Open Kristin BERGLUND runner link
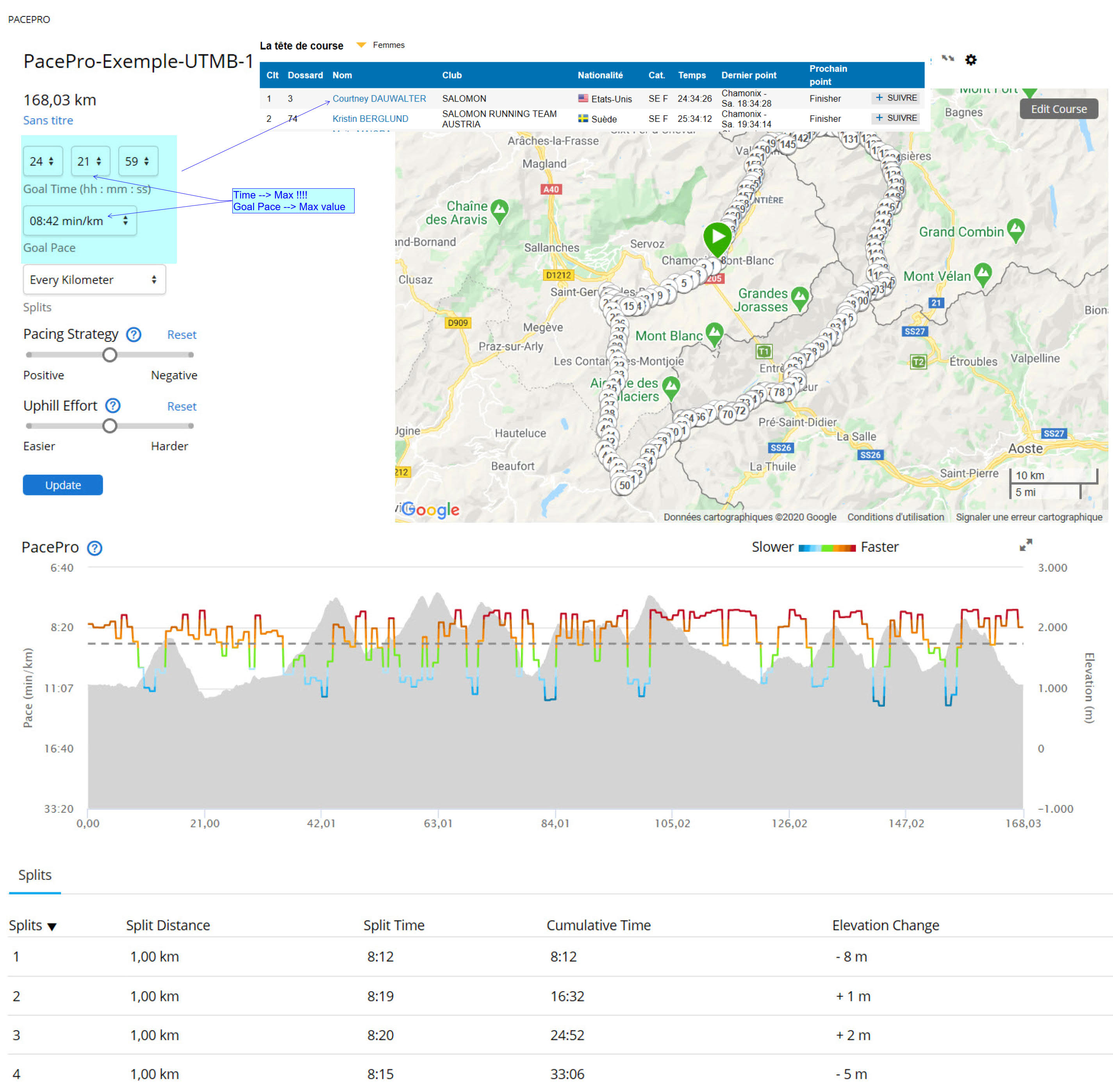The height and width of the screenshot is (1092, 1113). [x=371, y=119]
